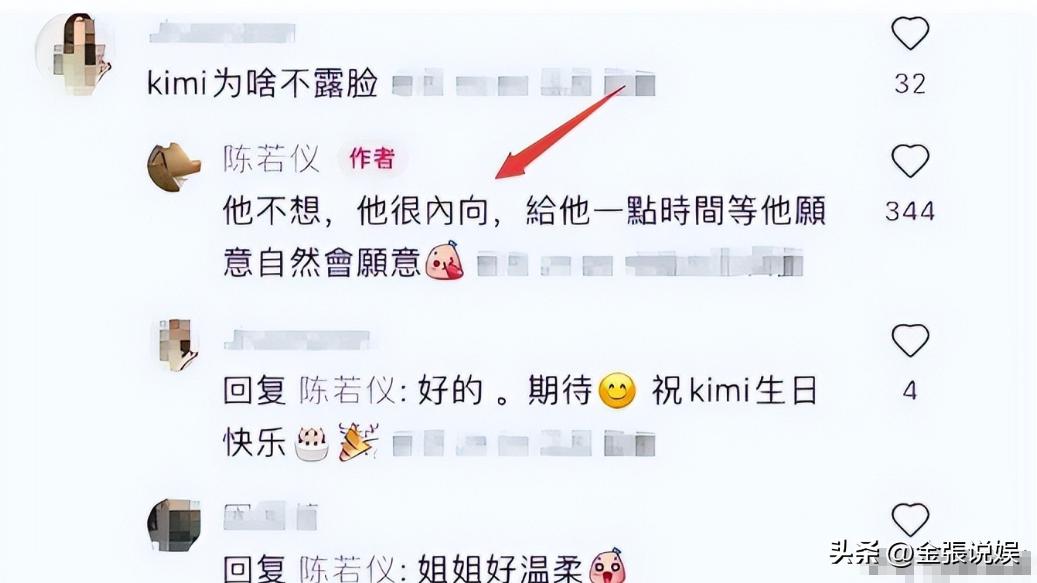
Task: Click the pink face emoji after 願意
Action: click(x=444, y=260)
